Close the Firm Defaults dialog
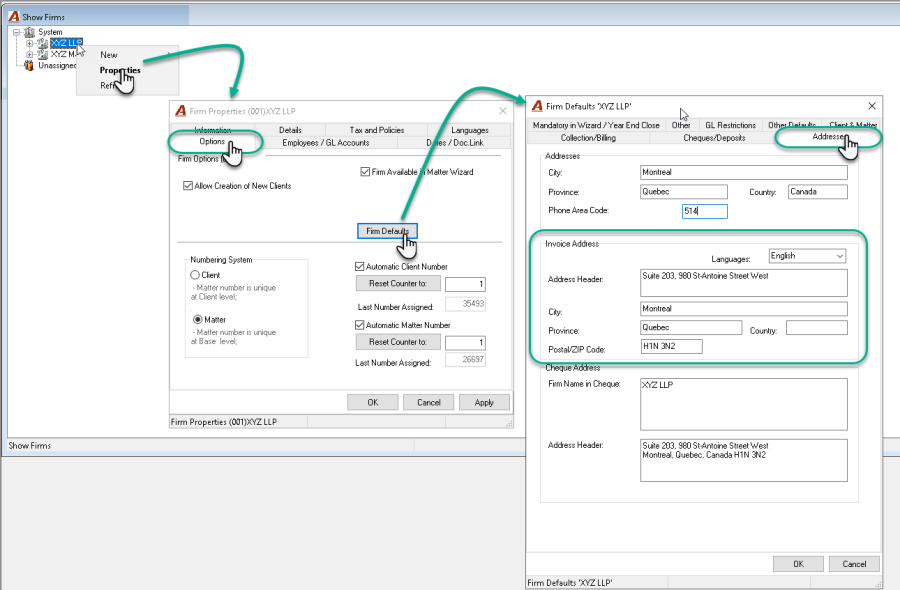900x590 pixels. 872,106
